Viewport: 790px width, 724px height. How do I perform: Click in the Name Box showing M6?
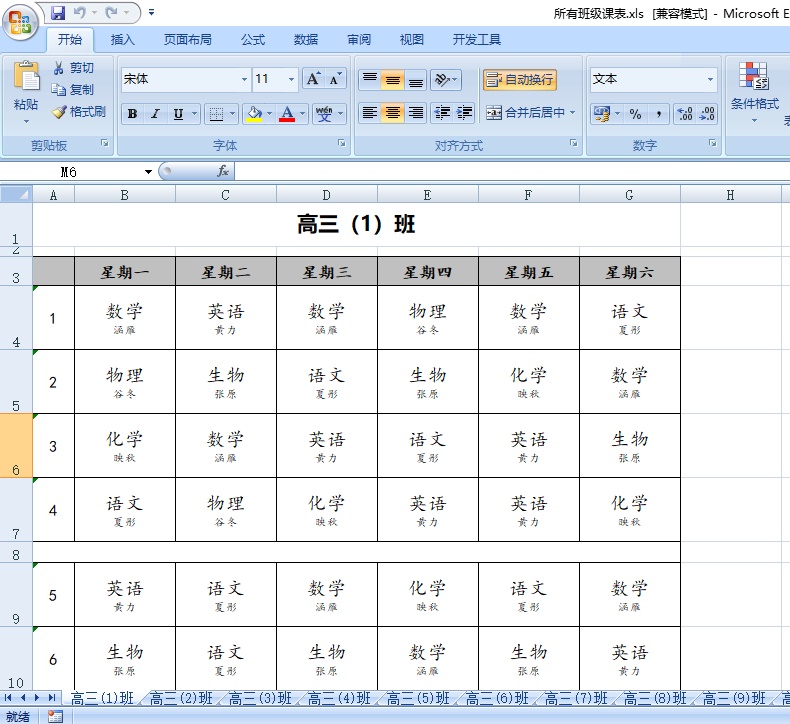(71, 172)
